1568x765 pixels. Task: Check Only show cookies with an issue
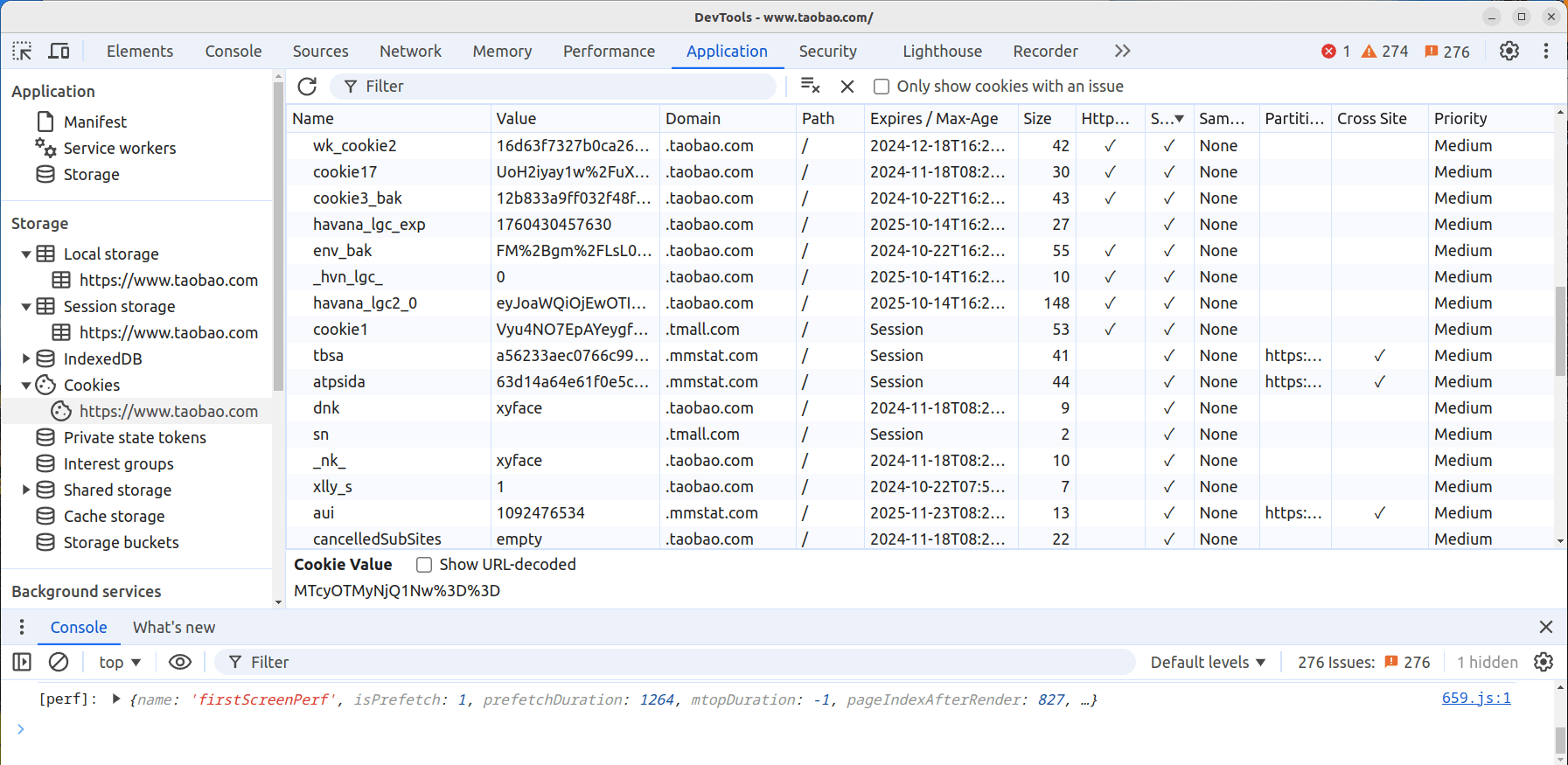point(882,86)
